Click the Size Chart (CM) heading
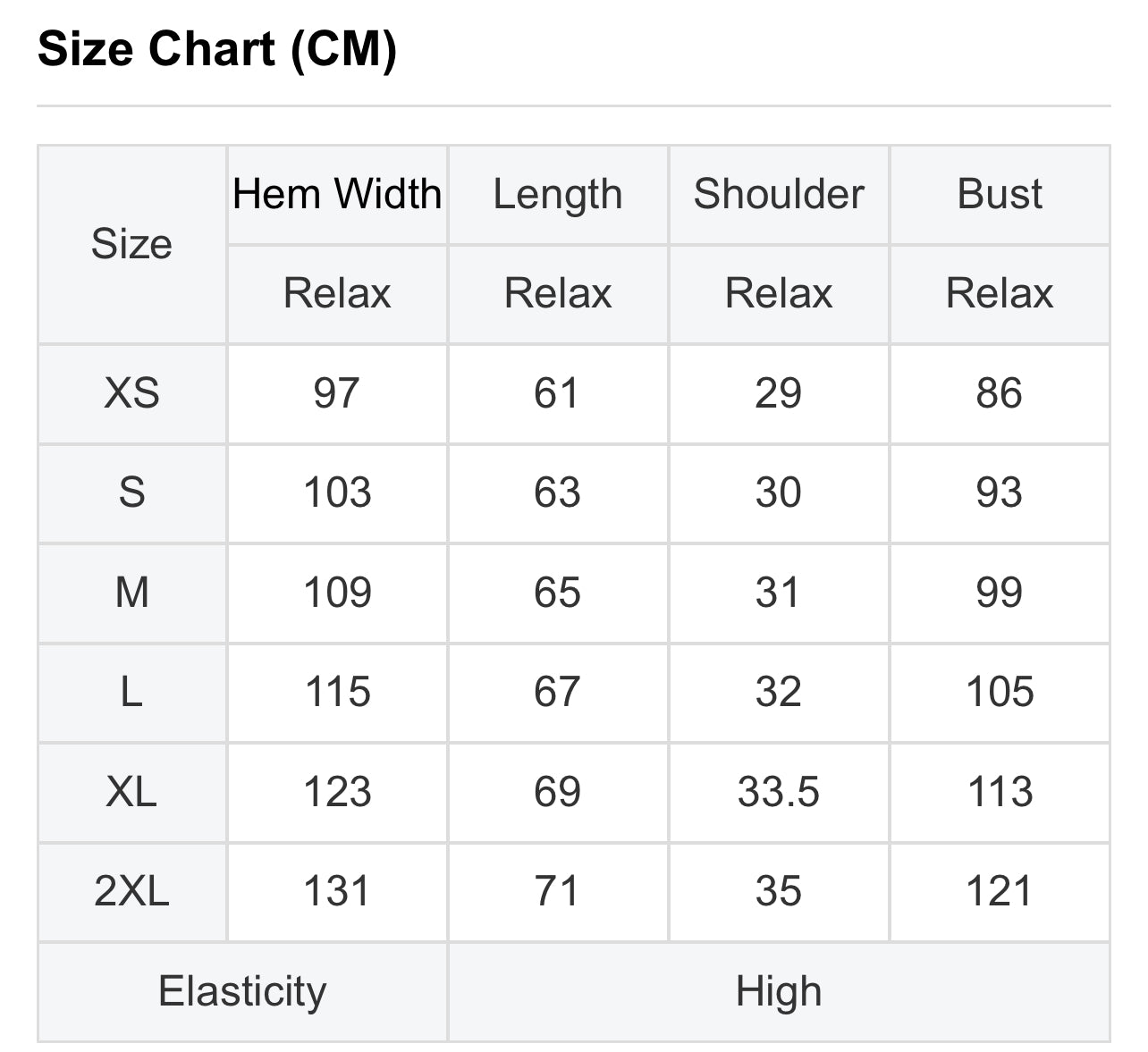This screenshot has width=1148, height=1052. (217, 48)
